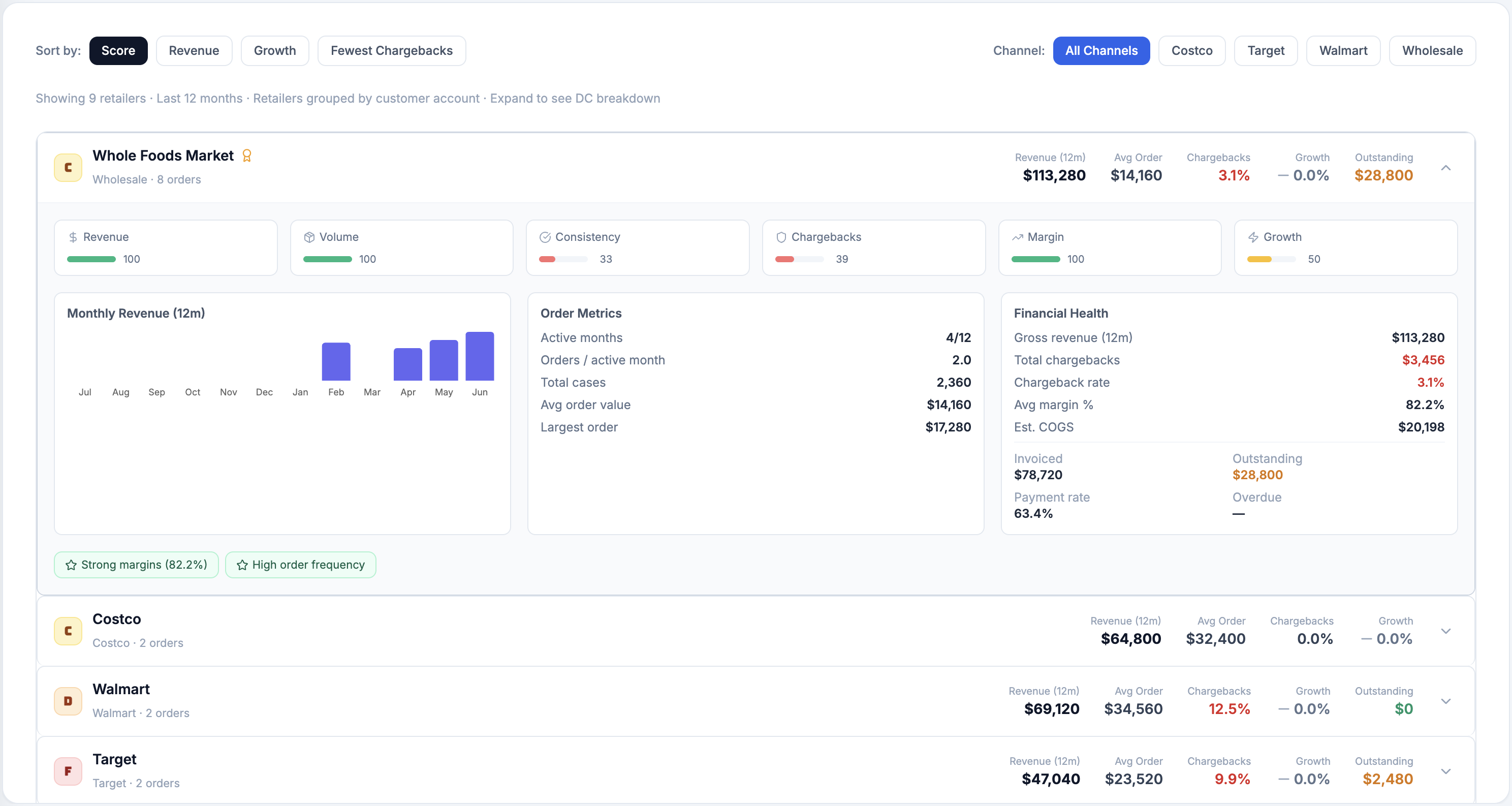The width and height of the screenshot is (1512, 806).
Task: Click the Target letter F avatar badge
Action: point(68,771)
